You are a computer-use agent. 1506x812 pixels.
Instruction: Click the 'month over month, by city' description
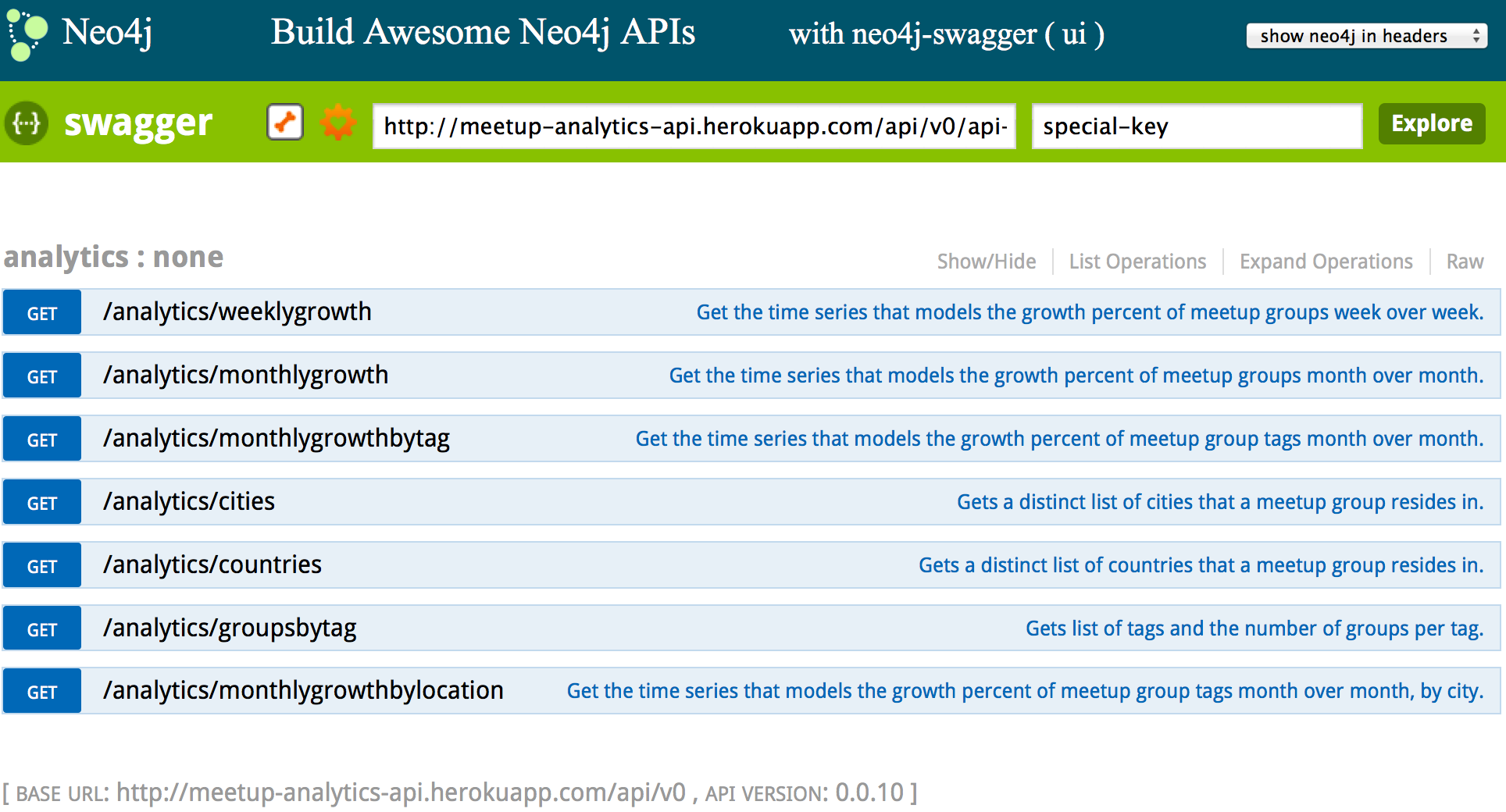(x=1025, y=691)
